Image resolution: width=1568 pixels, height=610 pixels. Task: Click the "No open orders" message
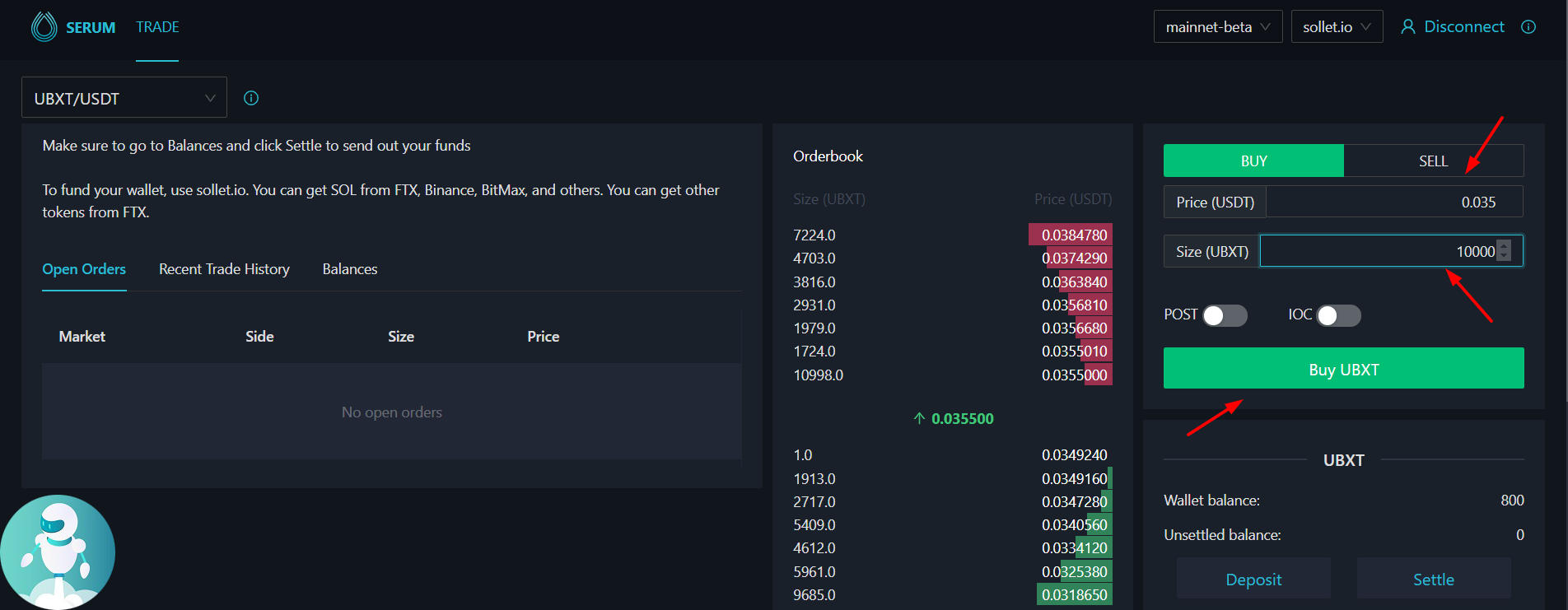pyautogui.click(x=392, y=412)
